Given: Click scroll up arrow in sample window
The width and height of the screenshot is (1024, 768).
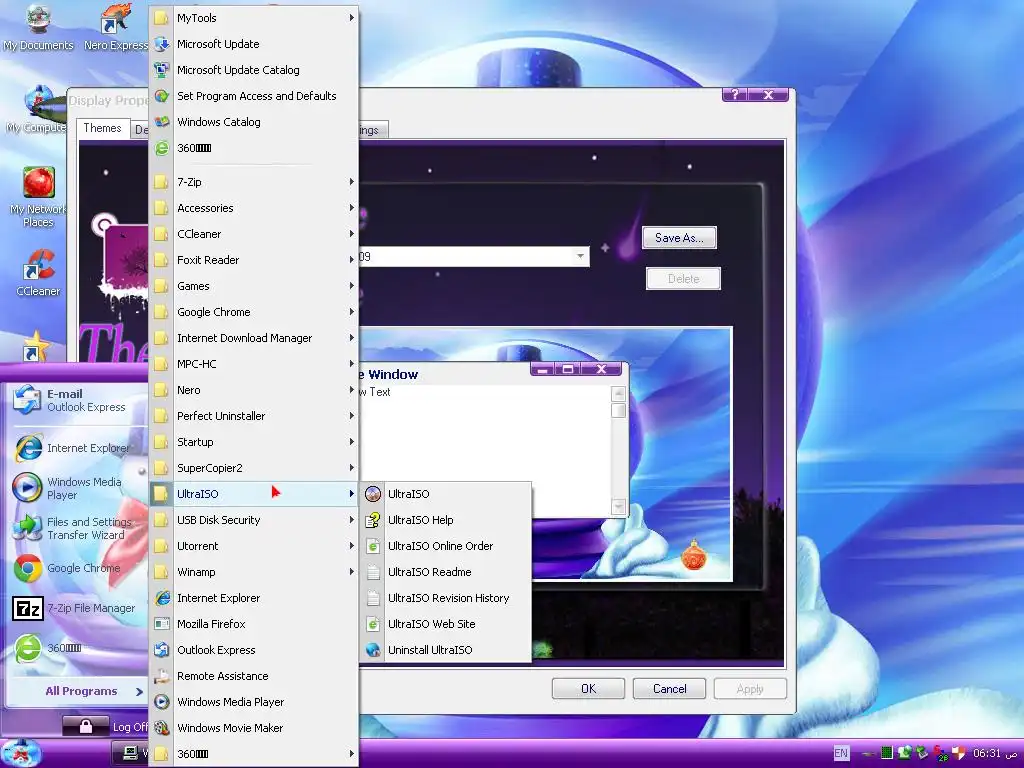Looking at the screenshot, I should tap(618, 393).
